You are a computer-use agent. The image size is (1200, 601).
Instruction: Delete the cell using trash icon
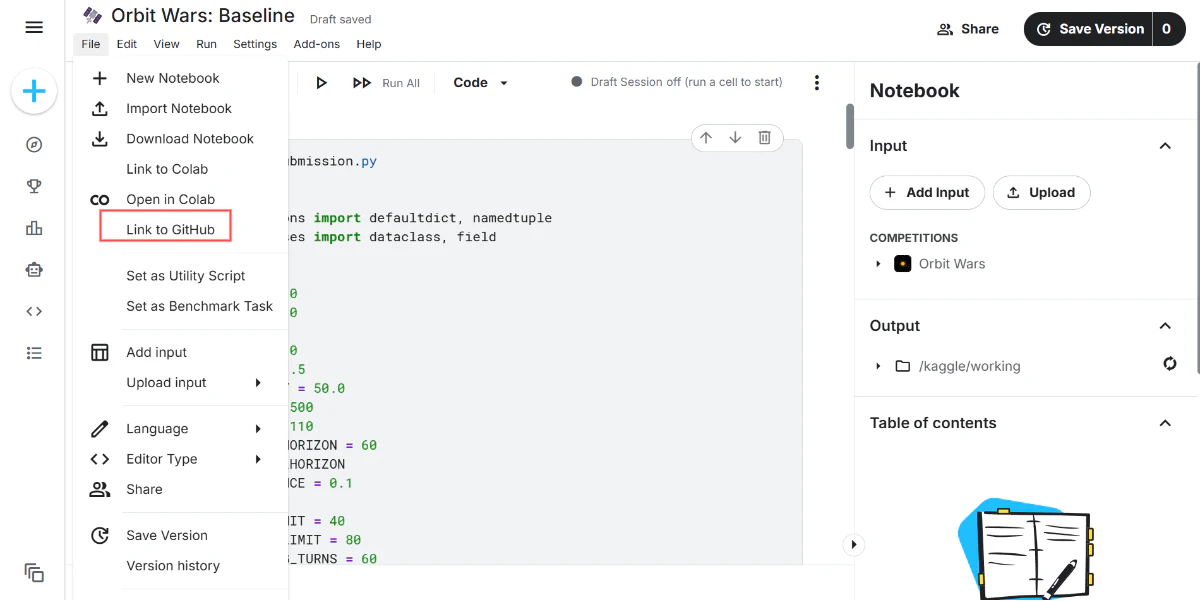(764, 138)
